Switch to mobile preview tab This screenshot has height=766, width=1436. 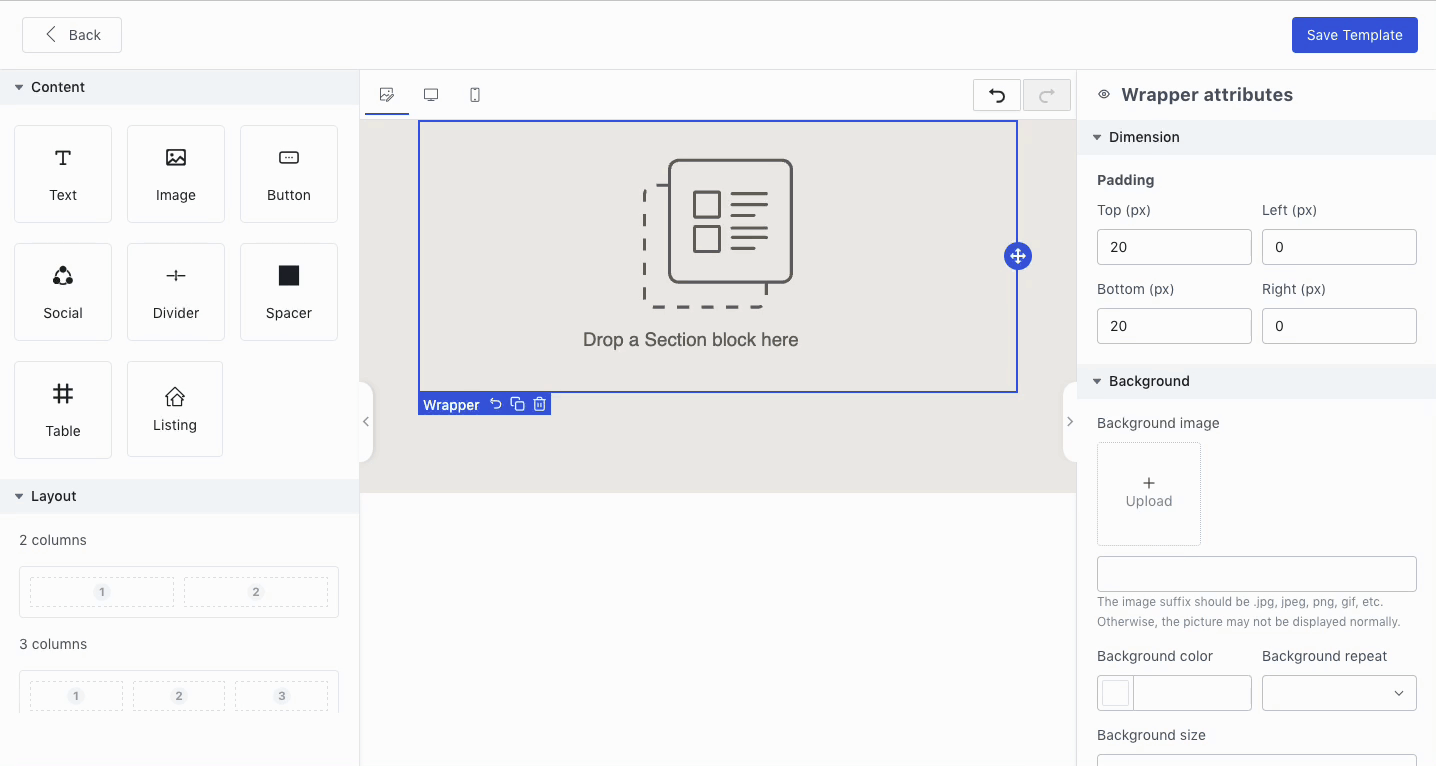pyautogui.click(x=475, y=95)
